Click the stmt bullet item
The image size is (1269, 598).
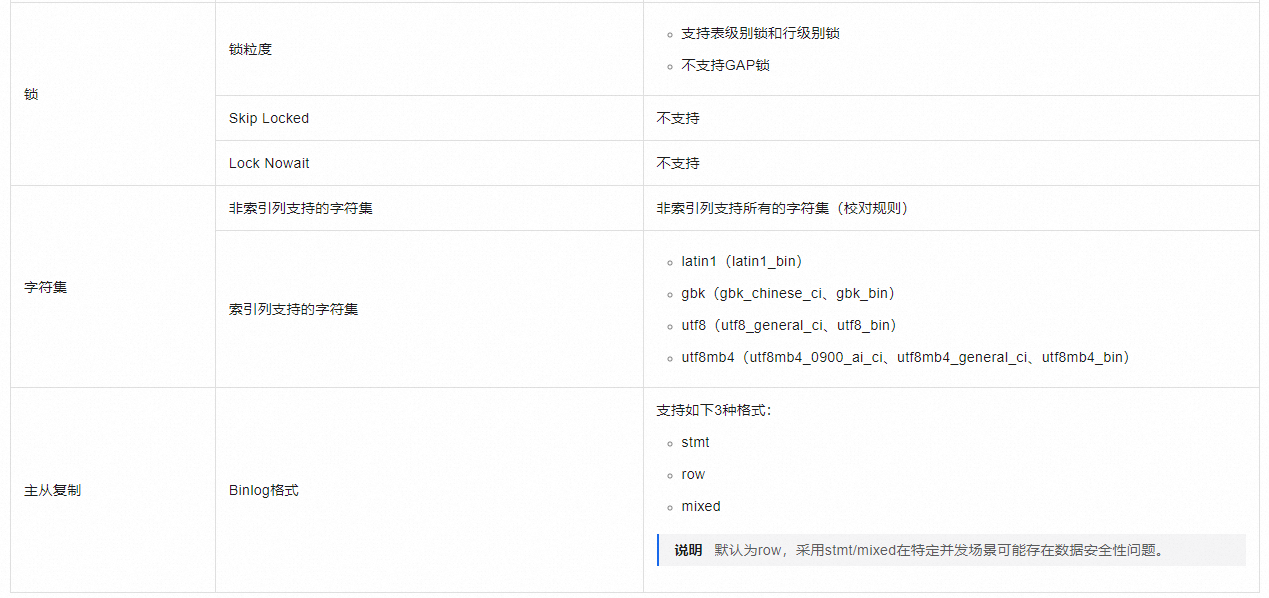695,442
